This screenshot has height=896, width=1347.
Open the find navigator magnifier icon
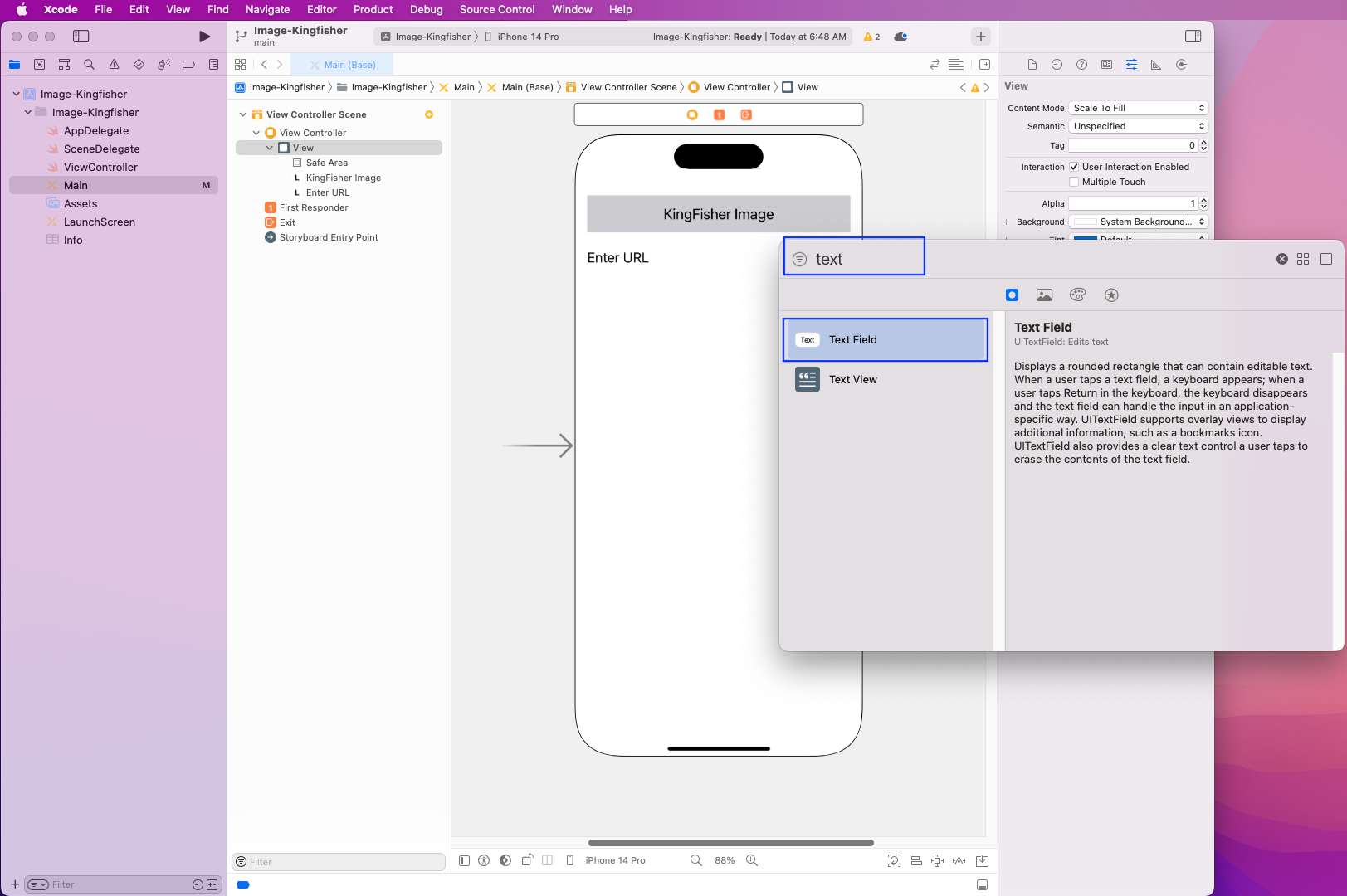pos(89,65)
